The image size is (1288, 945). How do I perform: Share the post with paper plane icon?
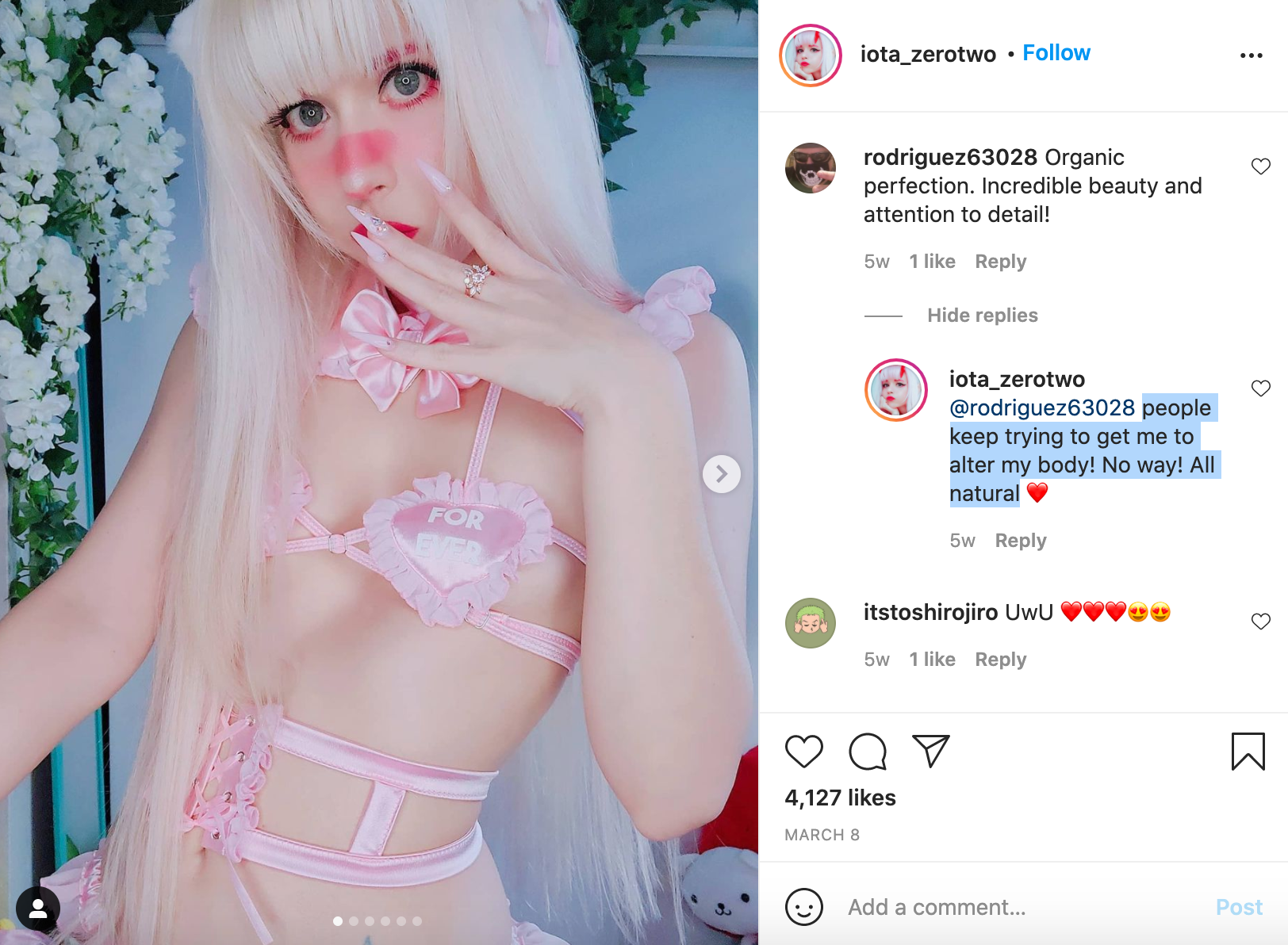click(930, 751)
